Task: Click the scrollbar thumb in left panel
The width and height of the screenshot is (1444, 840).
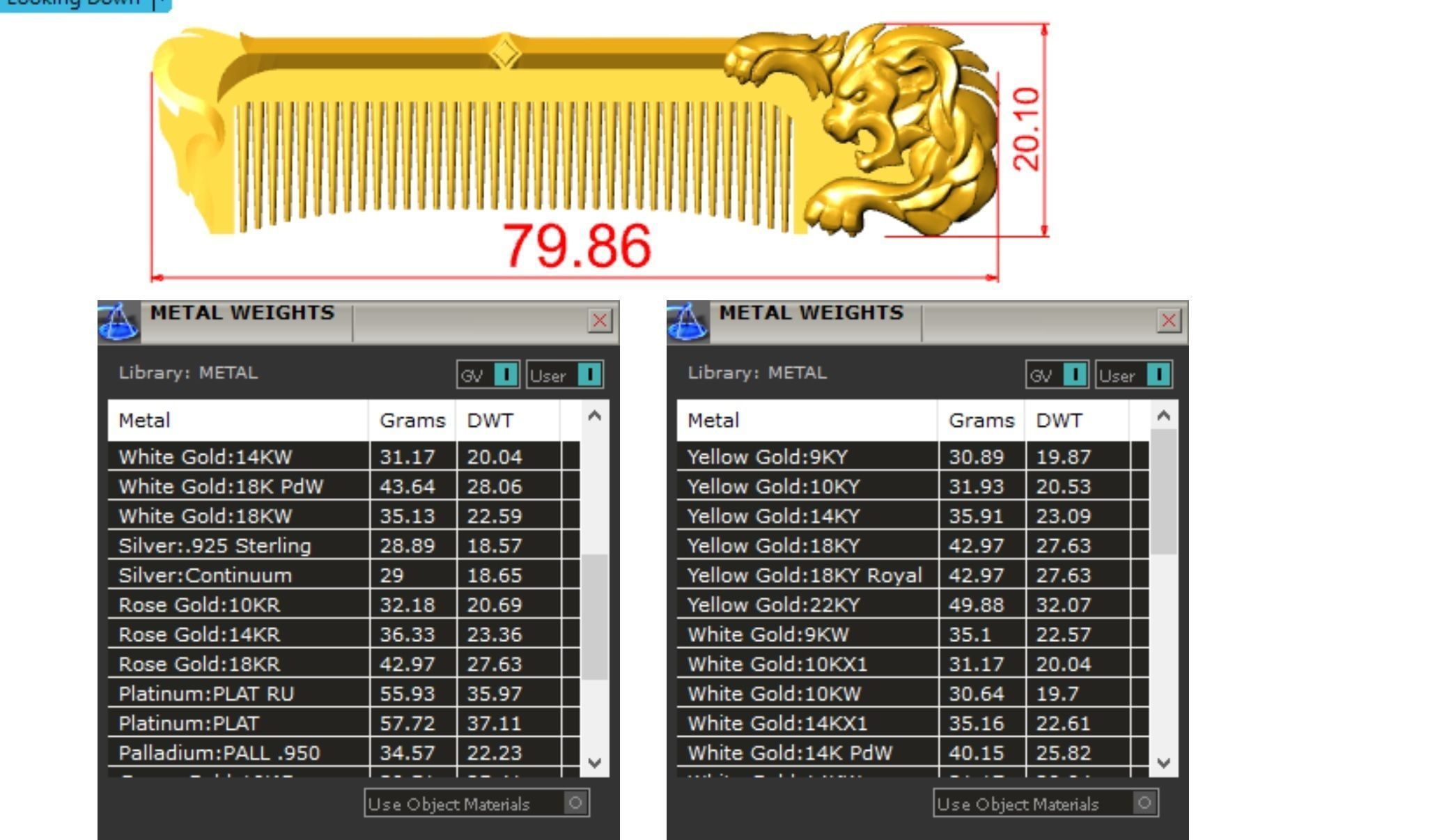Action: coord(594,616)
